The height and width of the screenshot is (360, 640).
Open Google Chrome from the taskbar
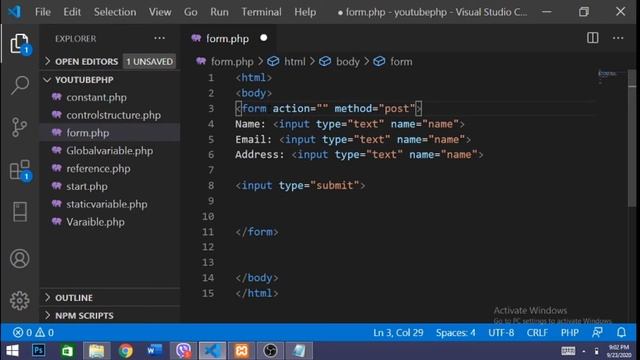tap(126, 351)
